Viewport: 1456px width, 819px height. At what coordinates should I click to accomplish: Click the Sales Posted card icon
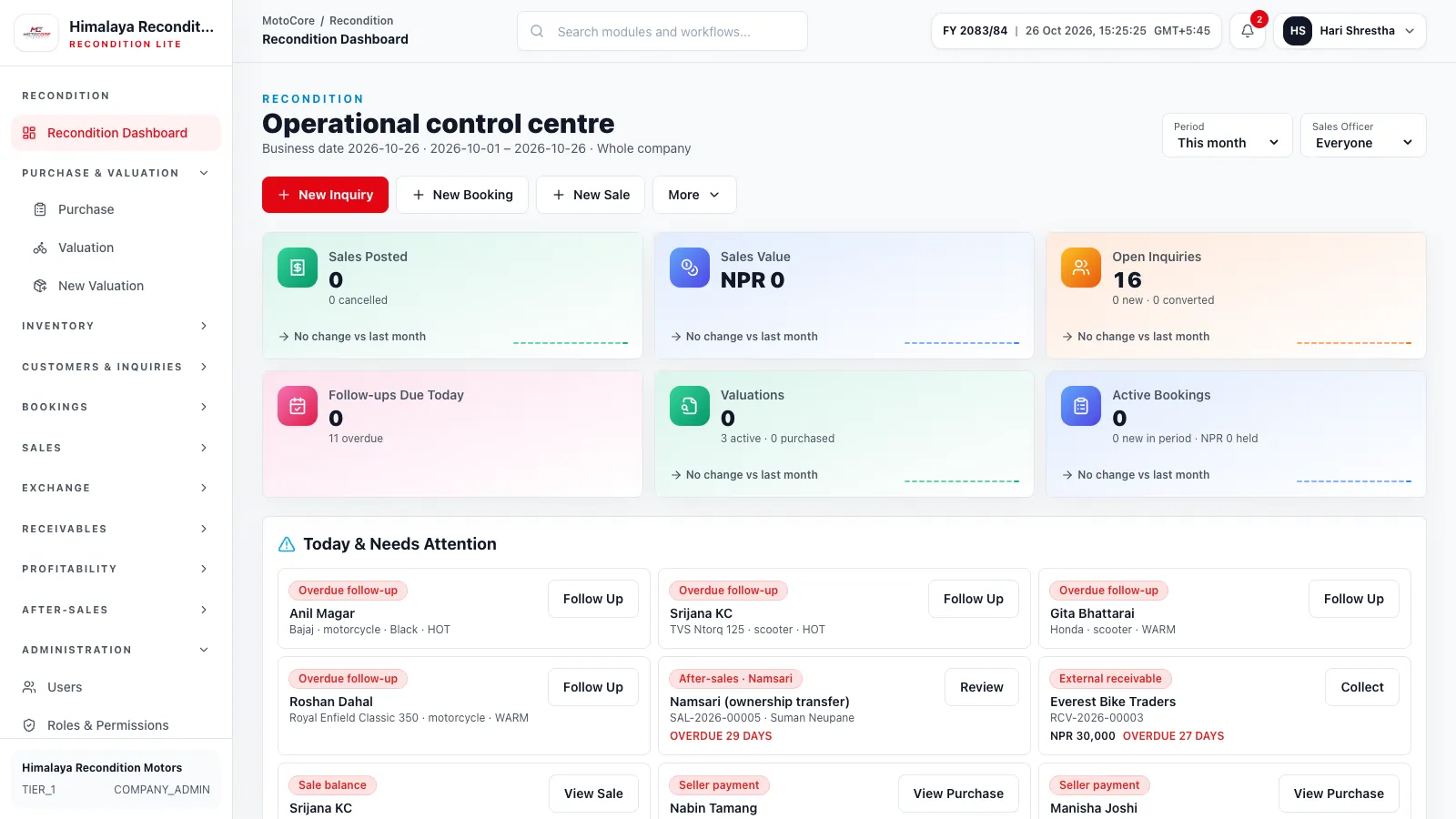coord(298,268)
